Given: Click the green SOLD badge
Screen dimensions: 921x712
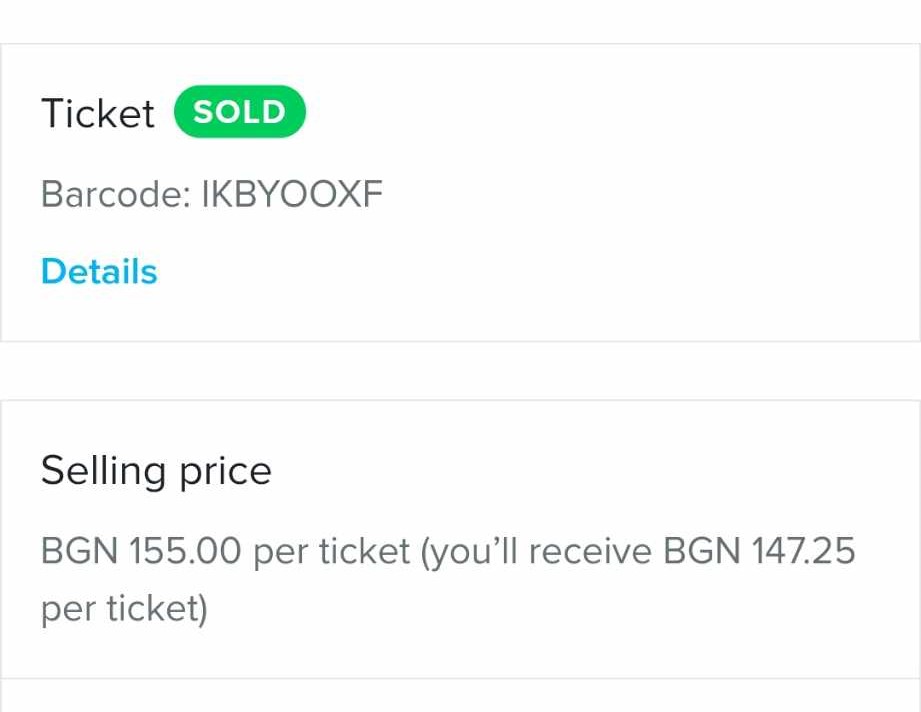Looking at the screenshot, I should (239, 112).
